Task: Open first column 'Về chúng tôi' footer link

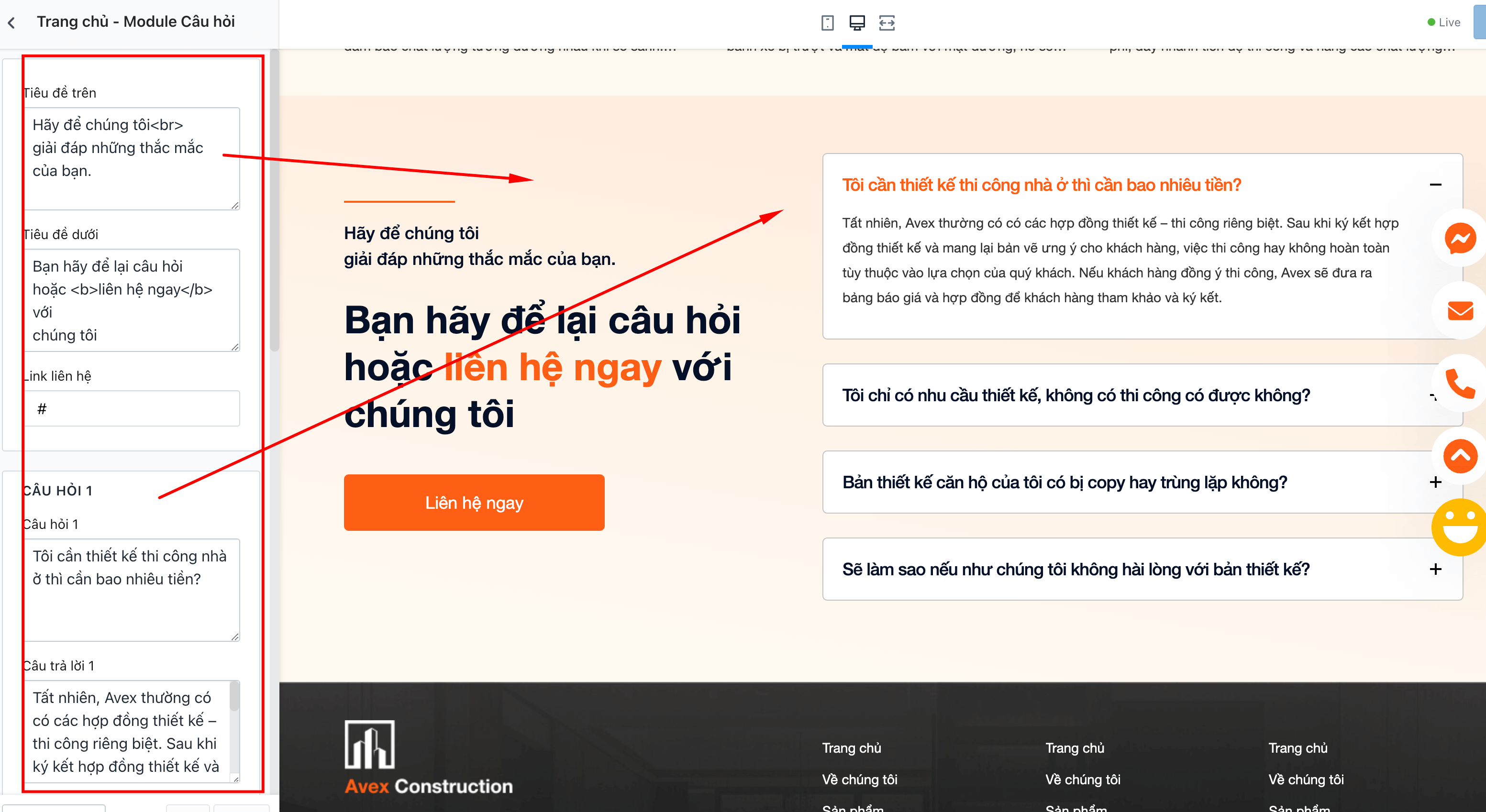Action: coord(859,779)
